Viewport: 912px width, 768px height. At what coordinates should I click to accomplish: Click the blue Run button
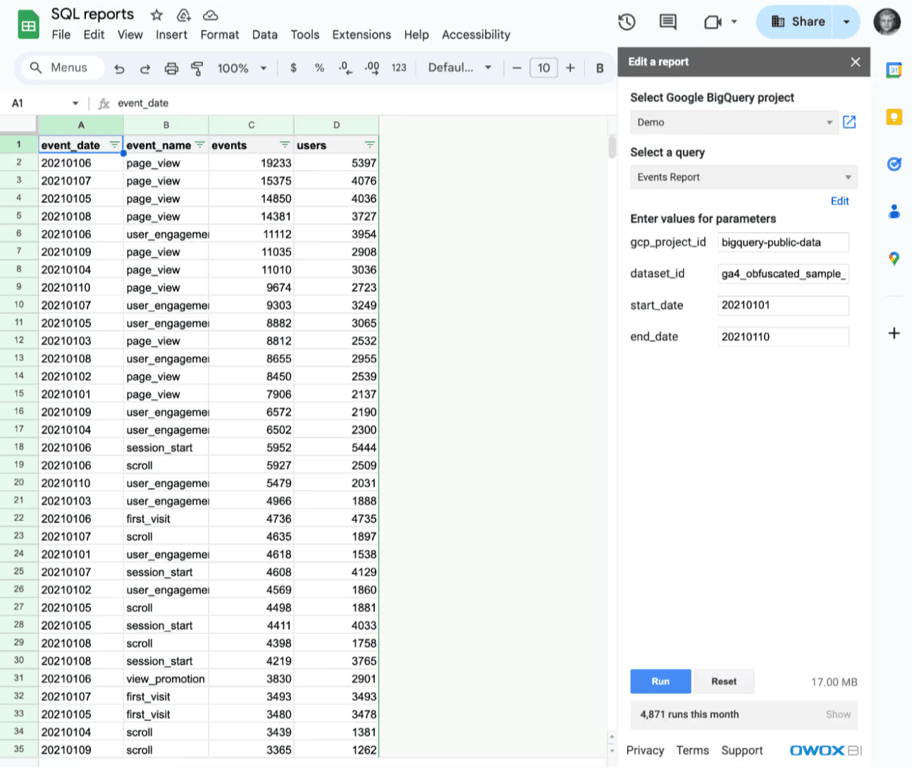[660, 681]
